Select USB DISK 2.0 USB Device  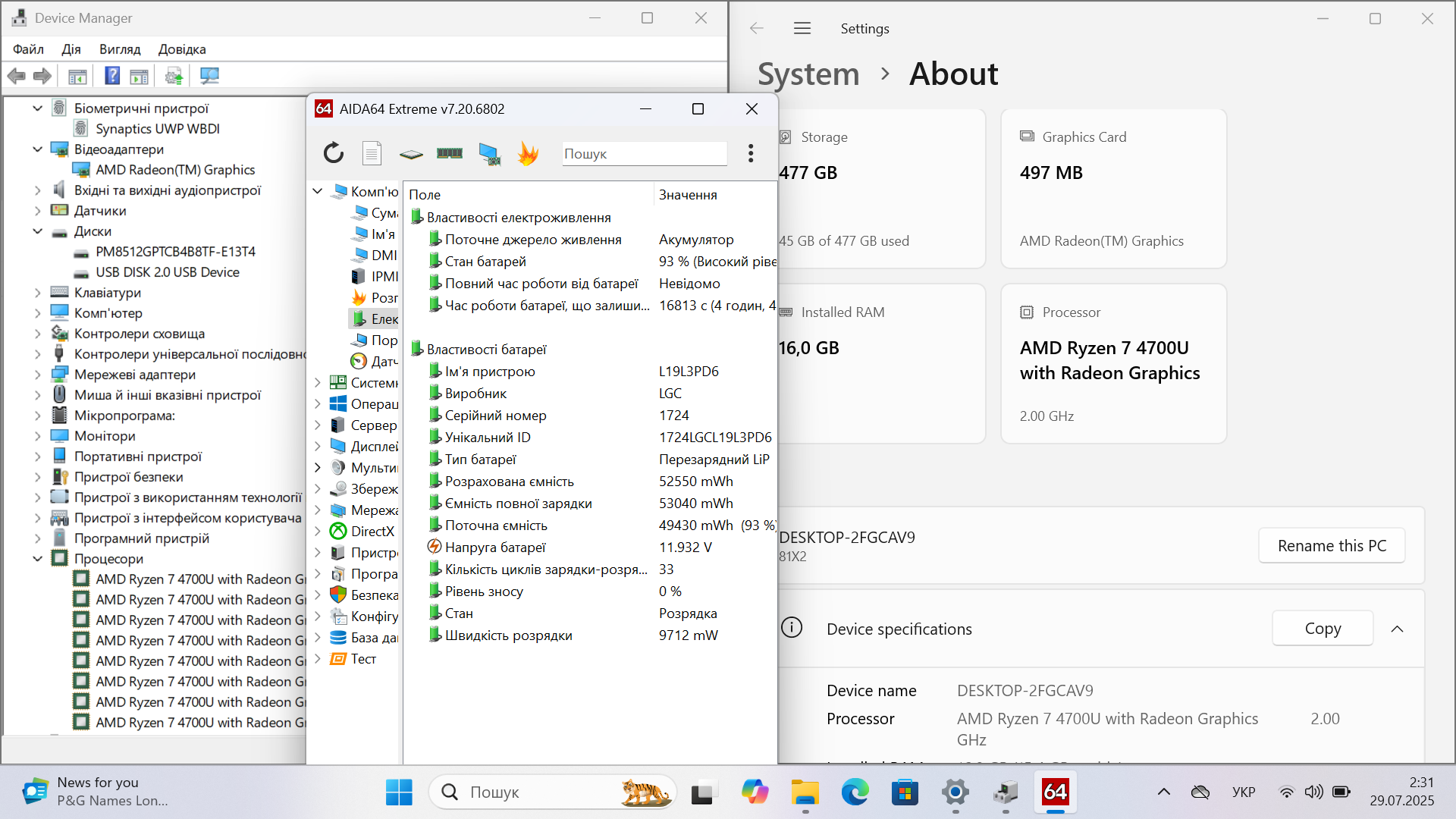(x=168, y=272)
